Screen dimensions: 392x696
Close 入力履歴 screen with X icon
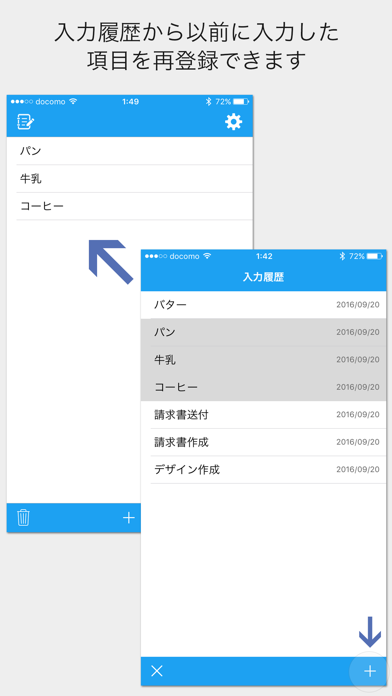(157, 671)
